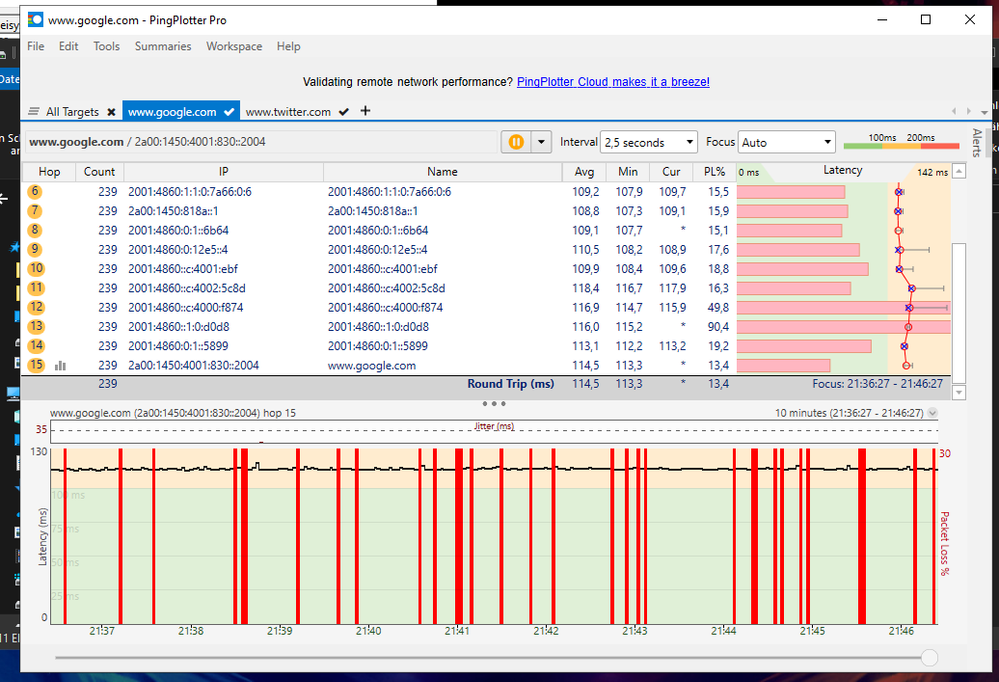
Task: Select hop 7 number badge
Action: [35, 210]
